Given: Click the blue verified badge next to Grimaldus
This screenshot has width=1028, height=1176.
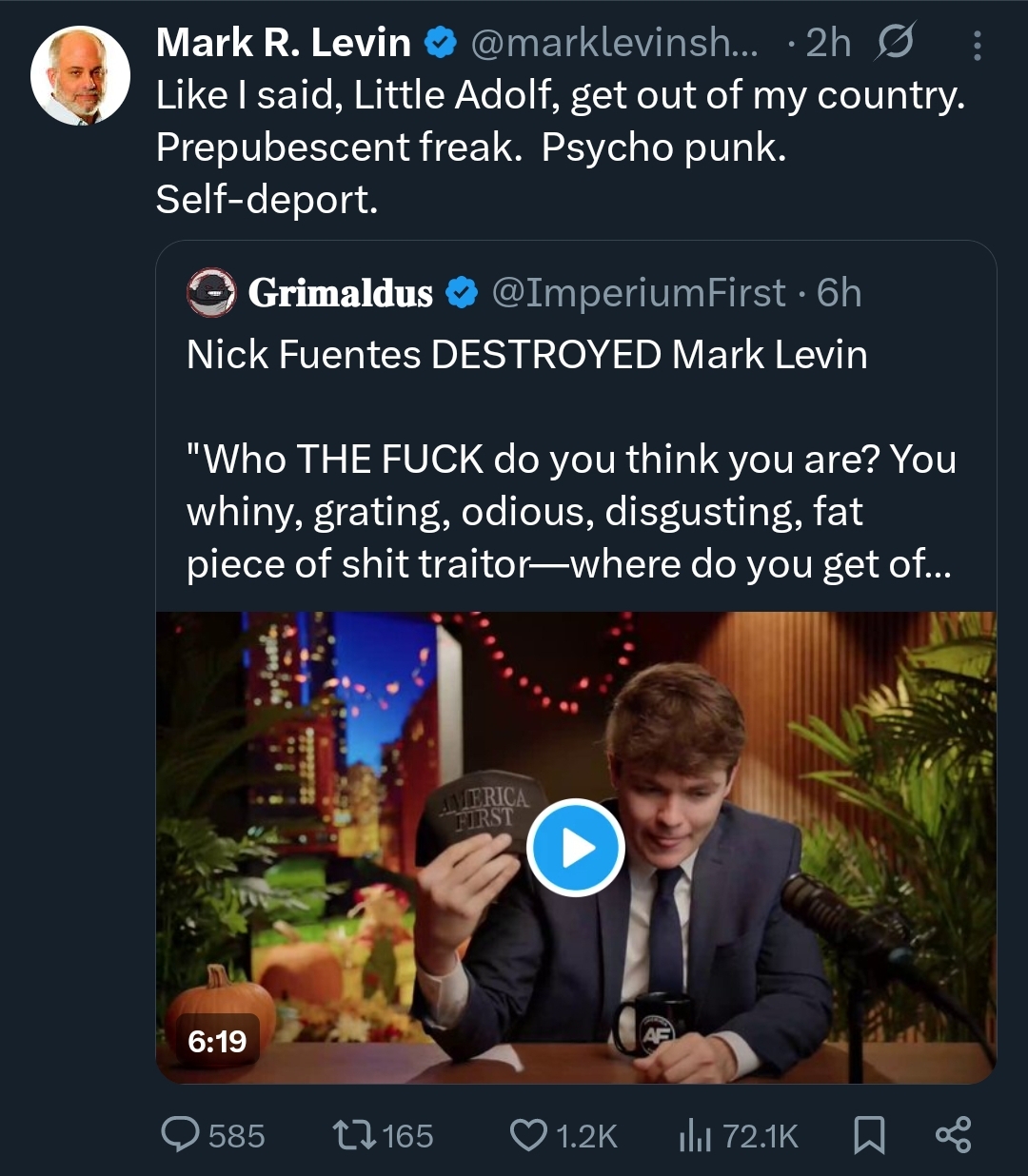Looking at the screenshot, I should (462, 293).
